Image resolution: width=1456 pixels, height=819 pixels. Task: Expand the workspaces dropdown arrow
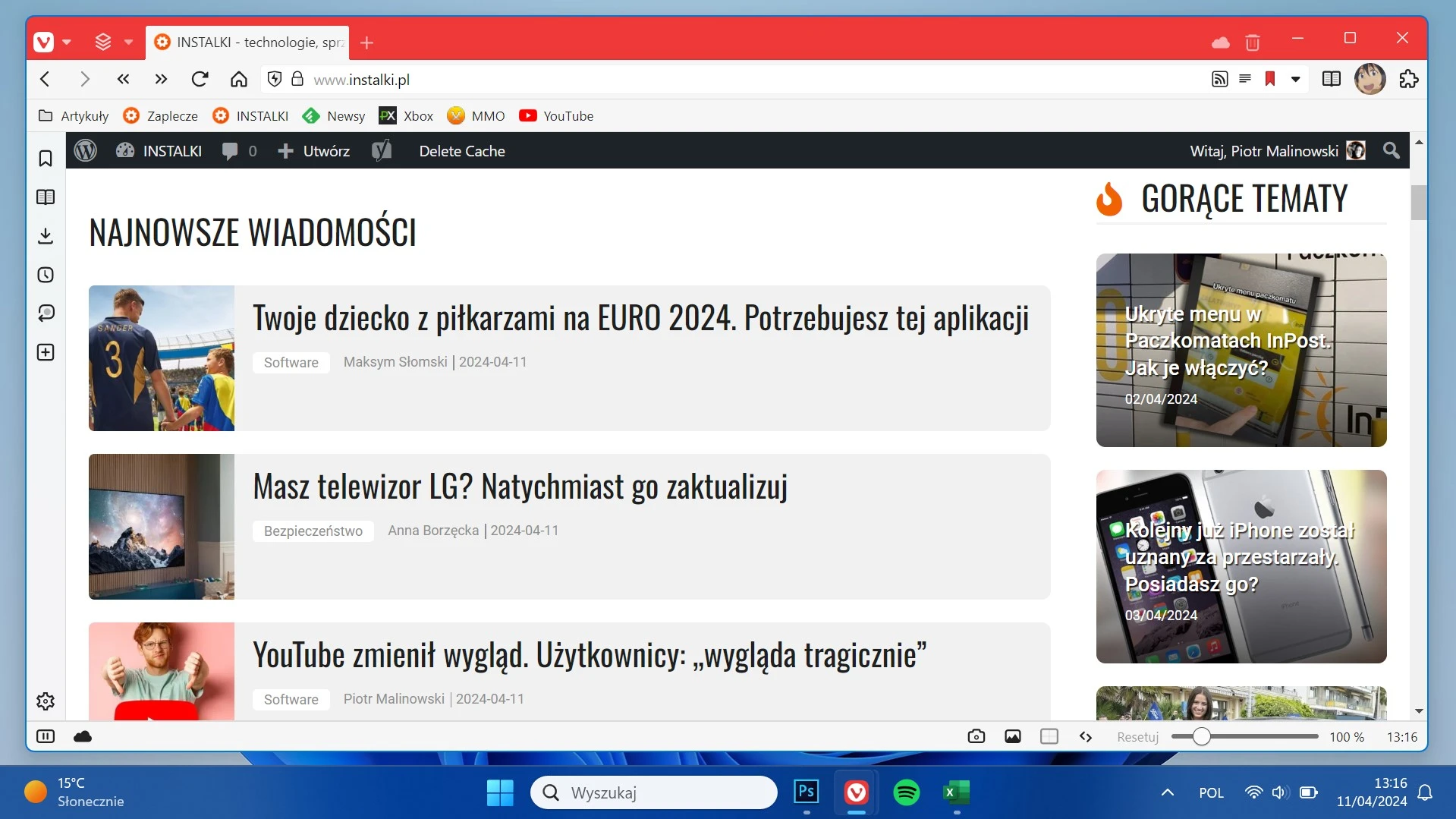point(128,43)
